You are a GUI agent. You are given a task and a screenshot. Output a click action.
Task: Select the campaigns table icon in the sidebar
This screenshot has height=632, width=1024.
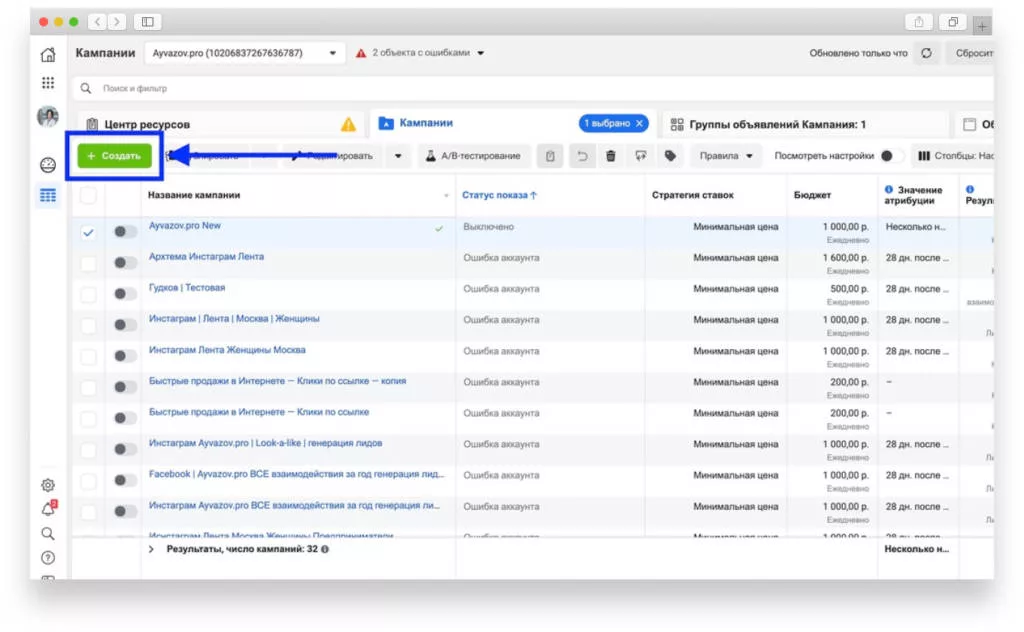click(48, 195)
